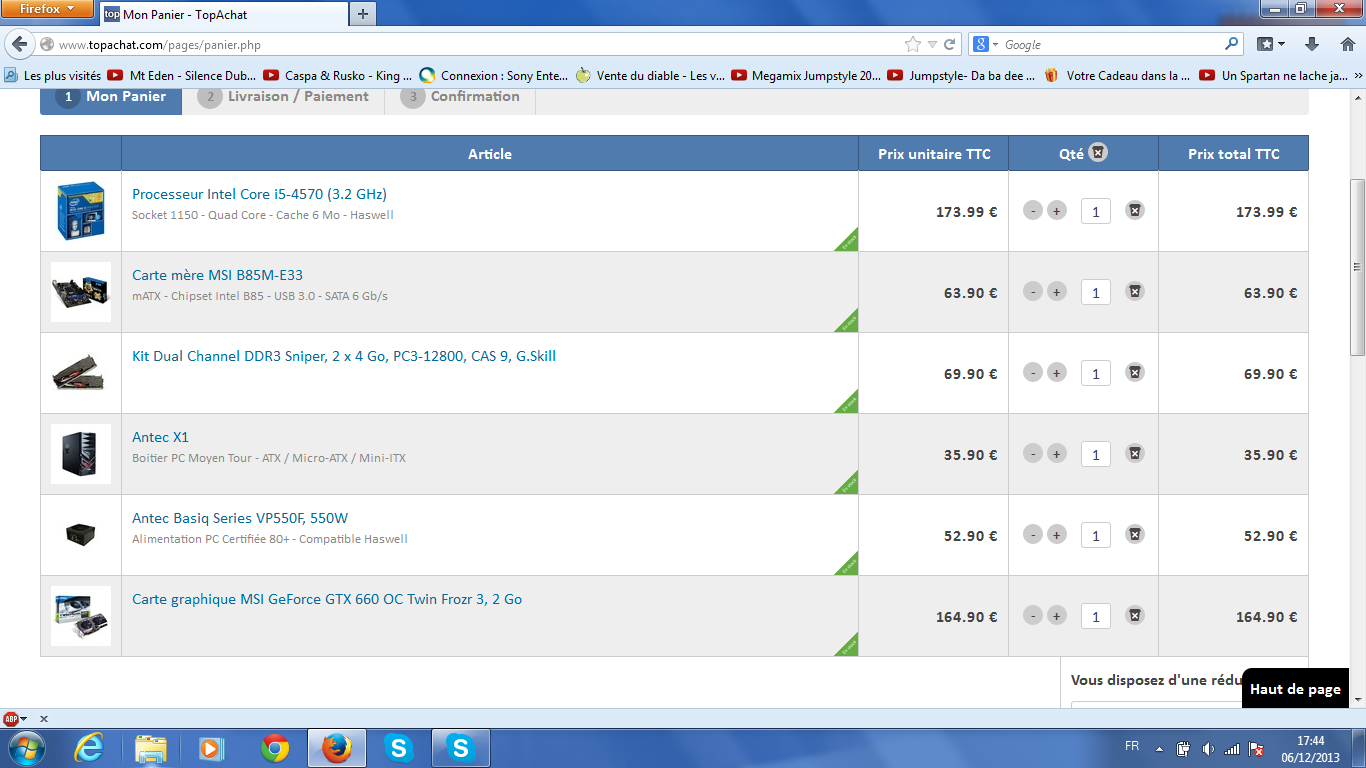1366x768 pixels.
Task: Close the add-on bar
Action: (43, 718)
